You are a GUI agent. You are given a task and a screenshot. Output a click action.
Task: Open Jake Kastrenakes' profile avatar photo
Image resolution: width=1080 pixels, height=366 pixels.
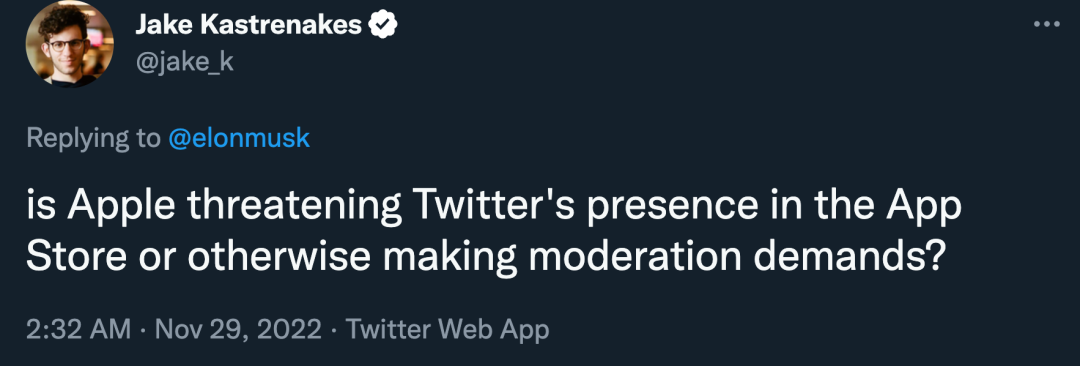70,43
